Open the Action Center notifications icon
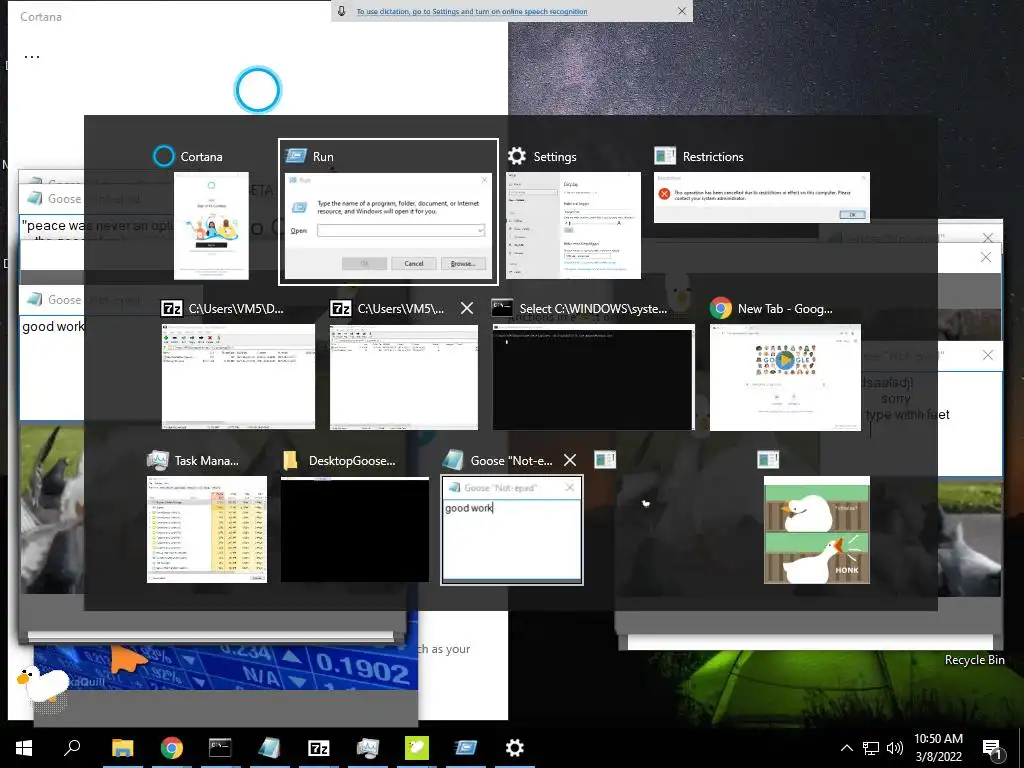This screenshot has height=768, width=1024. pos(993,749)
